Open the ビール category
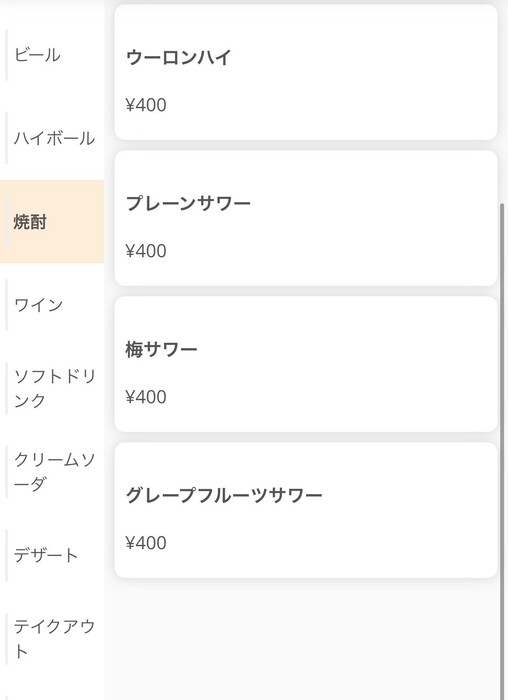 [x=52, y=55]
